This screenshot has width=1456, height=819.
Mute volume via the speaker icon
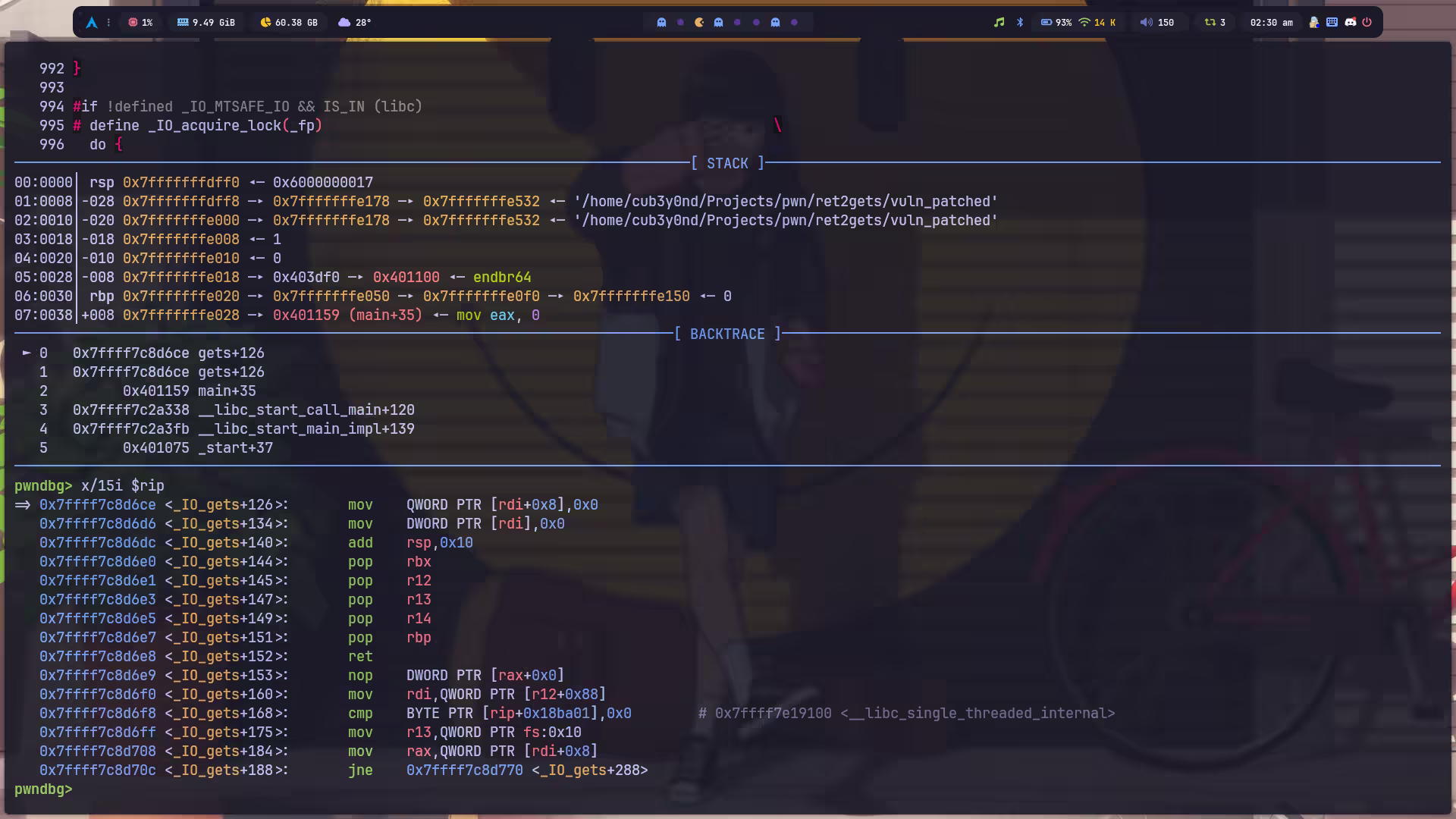click(1146, 23)
